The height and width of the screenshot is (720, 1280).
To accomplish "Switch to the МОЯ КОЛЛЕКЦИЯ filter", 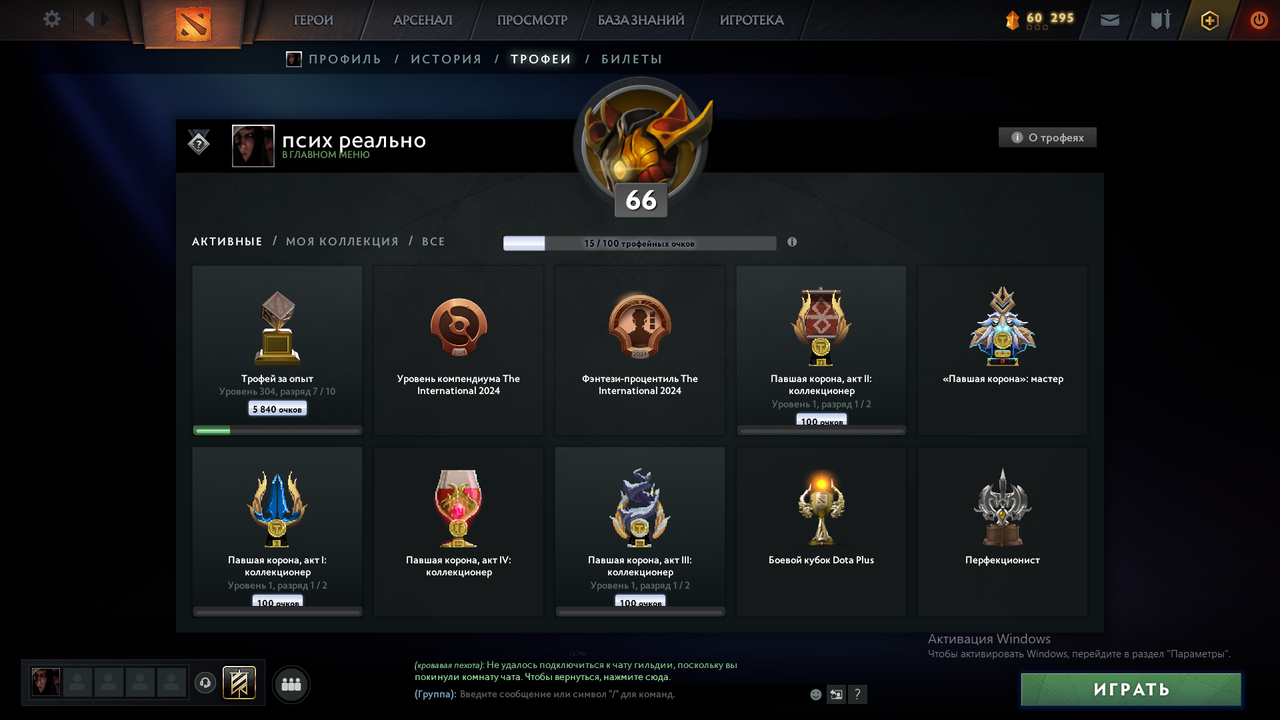I will (x=342, y=242).
